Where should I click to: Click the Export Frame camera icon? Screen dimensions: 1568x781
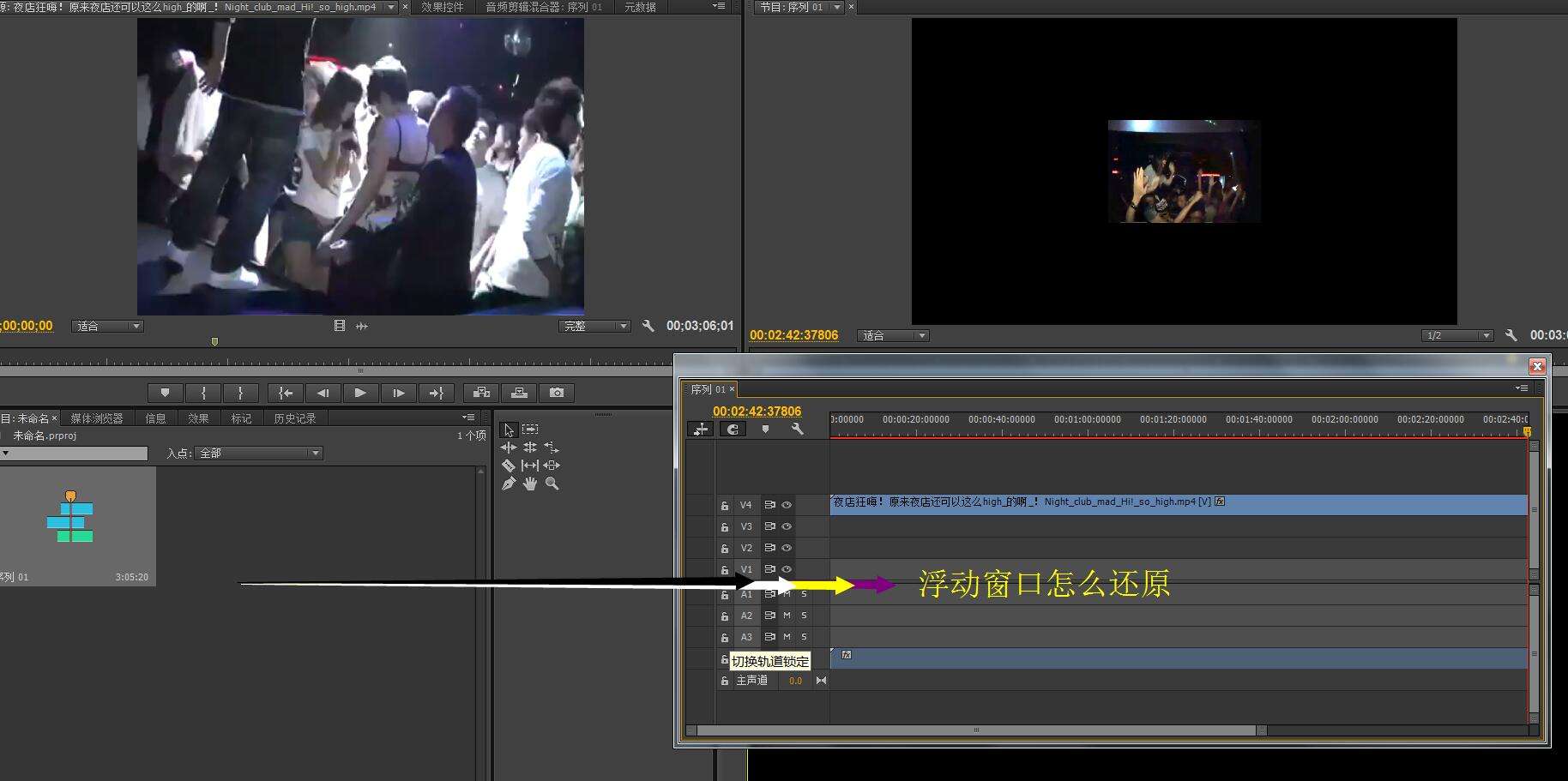tap(557, 393)
